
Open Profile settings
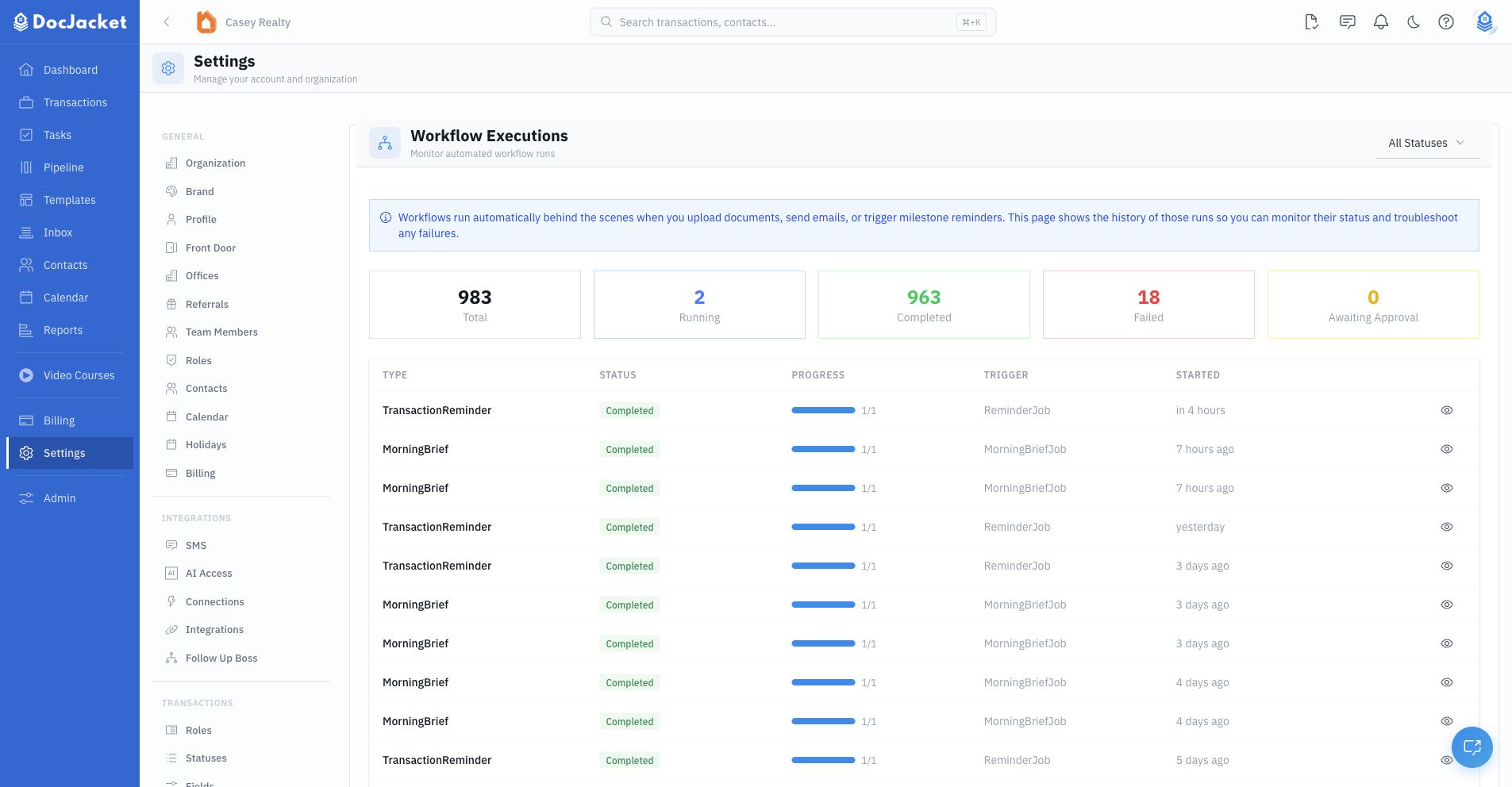coord(241,219)
